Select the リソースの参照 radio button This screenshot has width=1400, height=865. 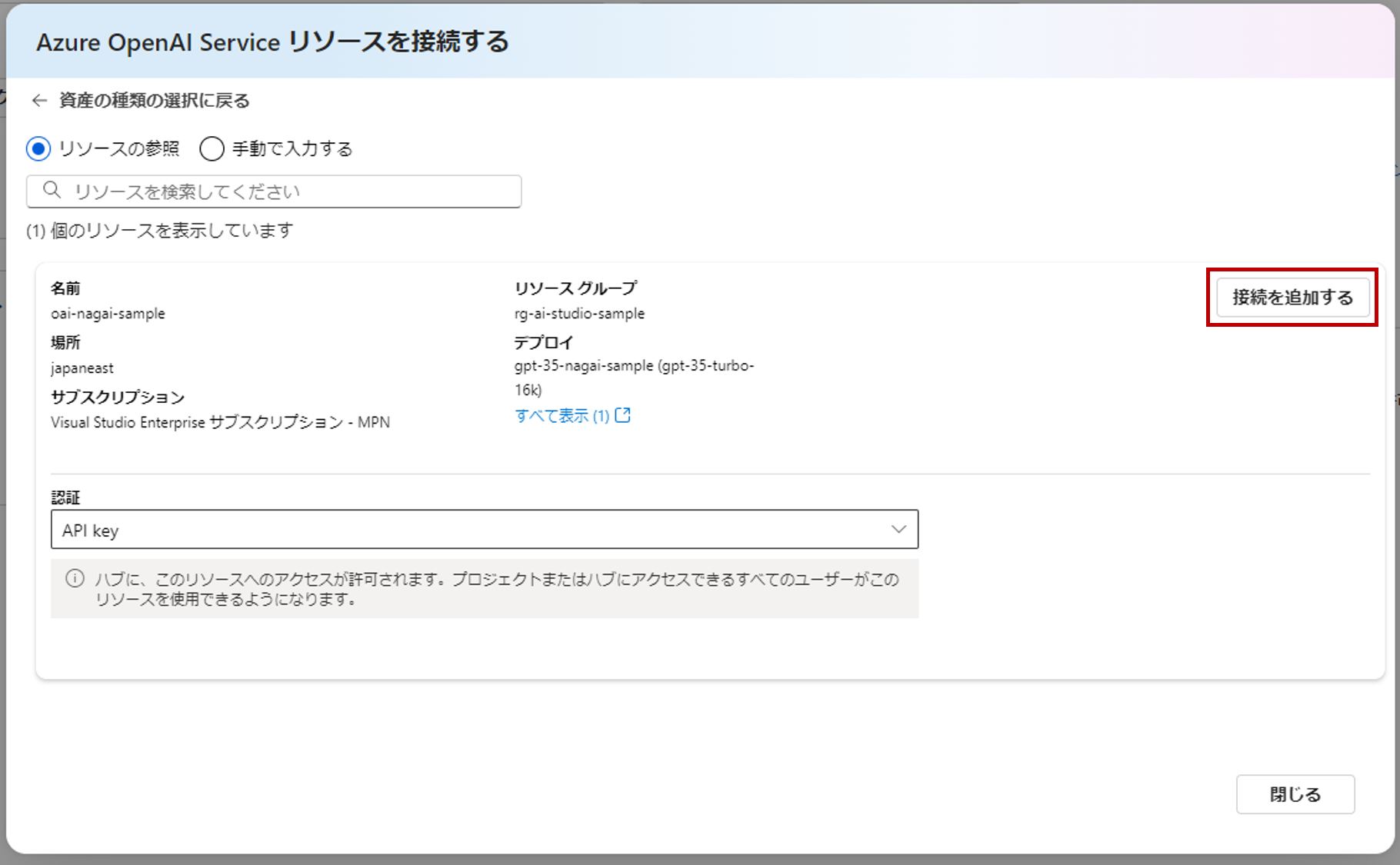tap(38, 148)
